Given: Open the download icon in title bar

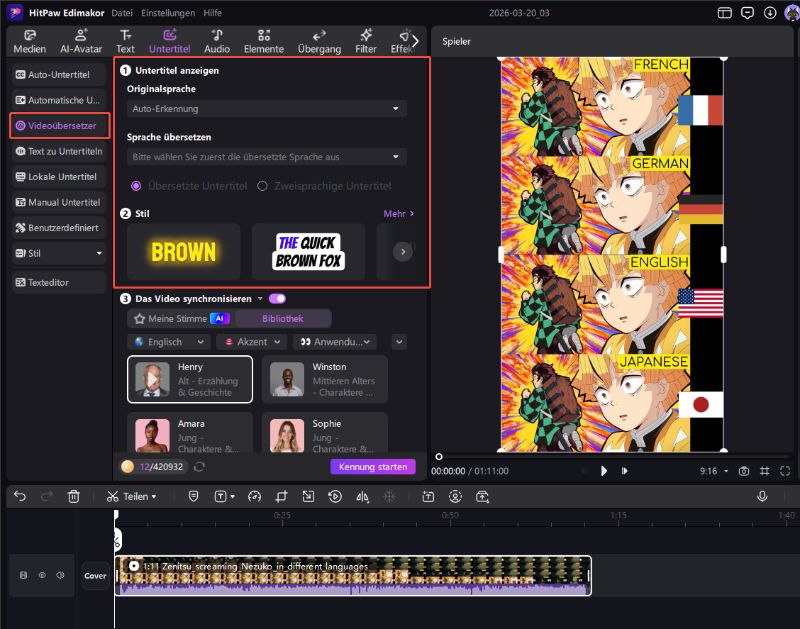Looking at the screenshot, I should (770, 13).
